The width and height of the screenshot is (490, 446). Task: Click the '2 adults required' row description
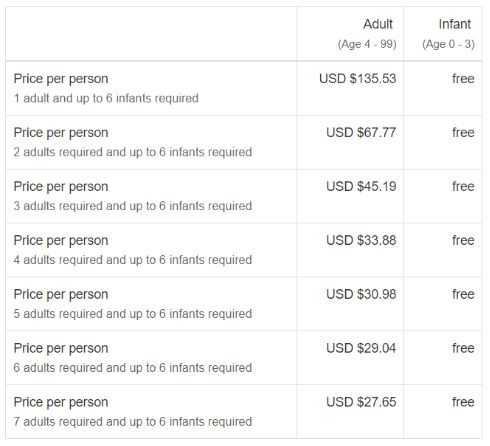click(x=133, y=152)
